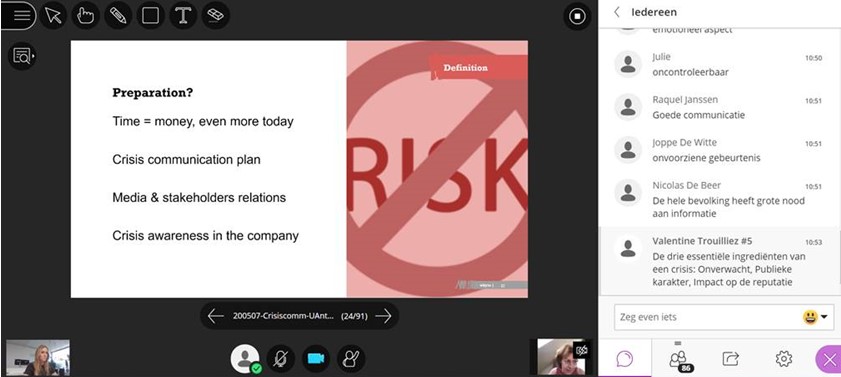
Task: Go to next slide arrow
Action: coord(383,316)
